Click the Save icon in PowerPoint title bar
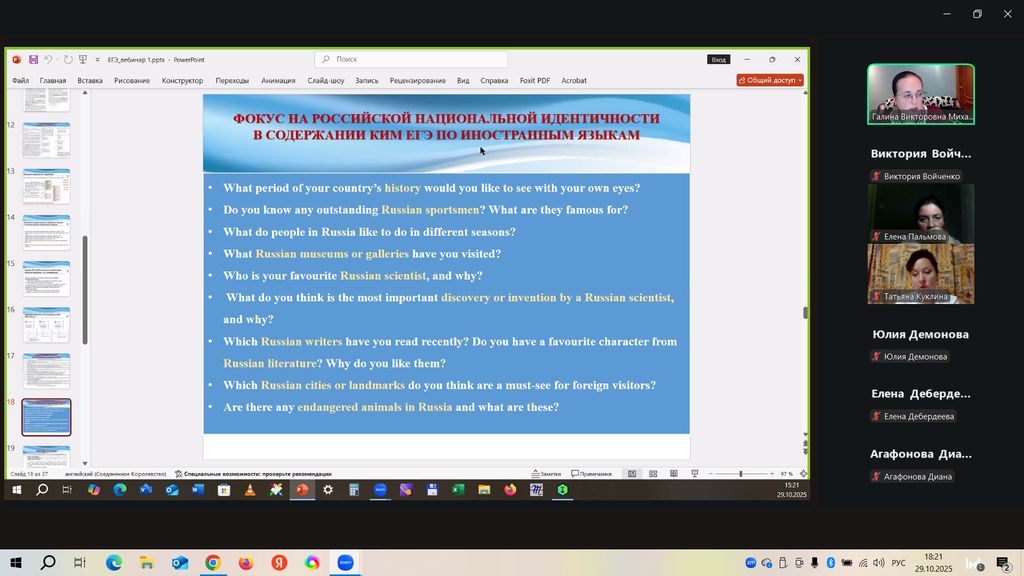The height and width of the screenshot is (576, 1024). [x=33, y=60]
